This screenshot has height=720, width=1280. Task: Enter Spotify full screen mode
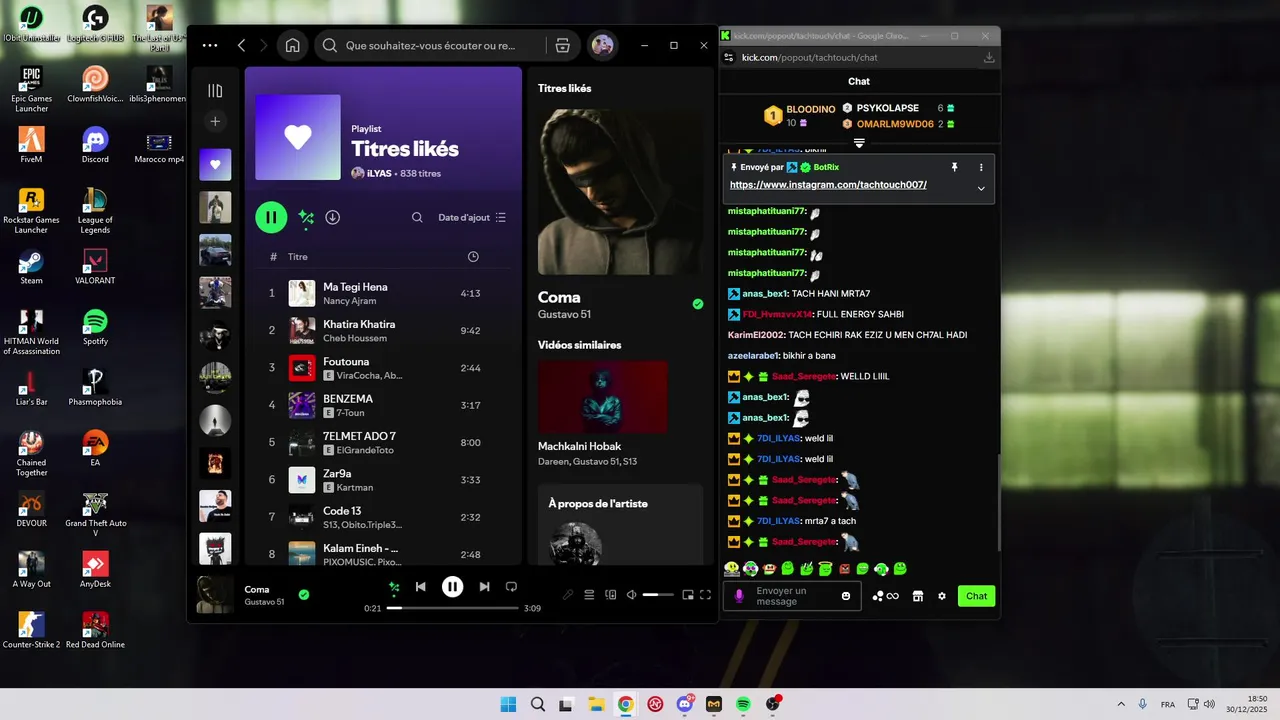point(706,595)
